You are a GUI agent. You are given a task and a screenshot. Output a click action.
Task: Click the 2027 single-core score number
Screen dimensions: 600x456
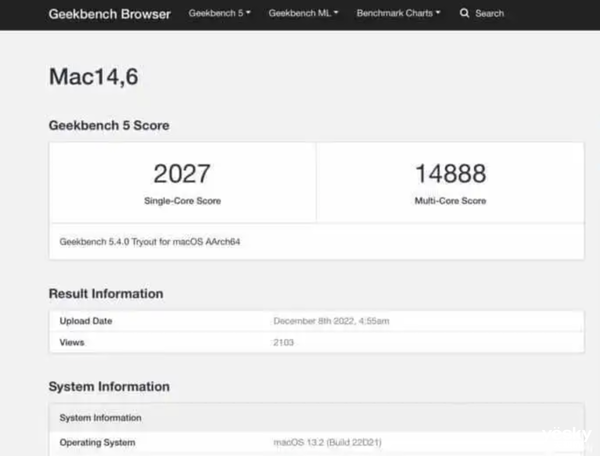click(182, 174)
